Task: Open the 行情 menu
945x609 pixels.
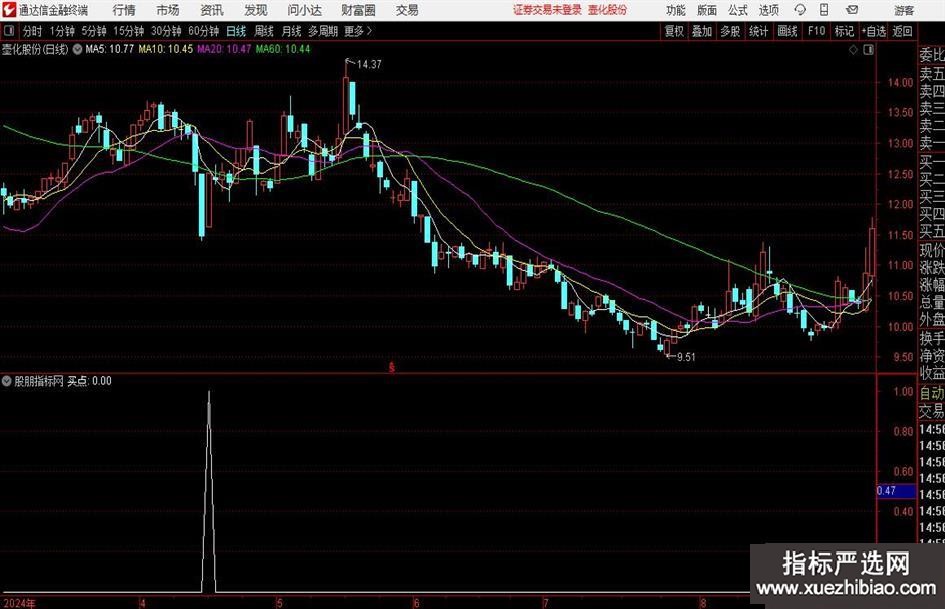Action: 124,10
